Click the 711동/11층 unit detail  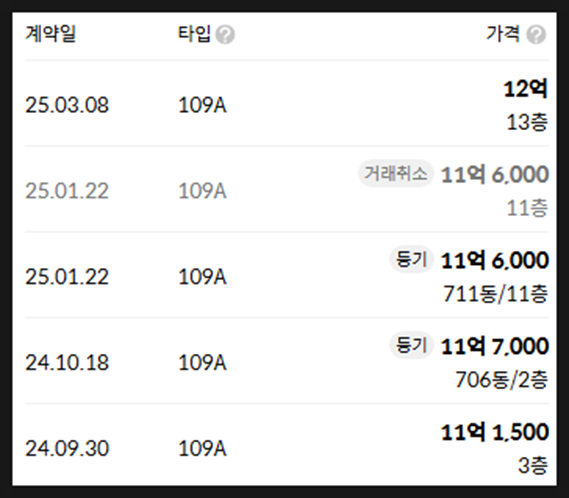tap(495, 294)
